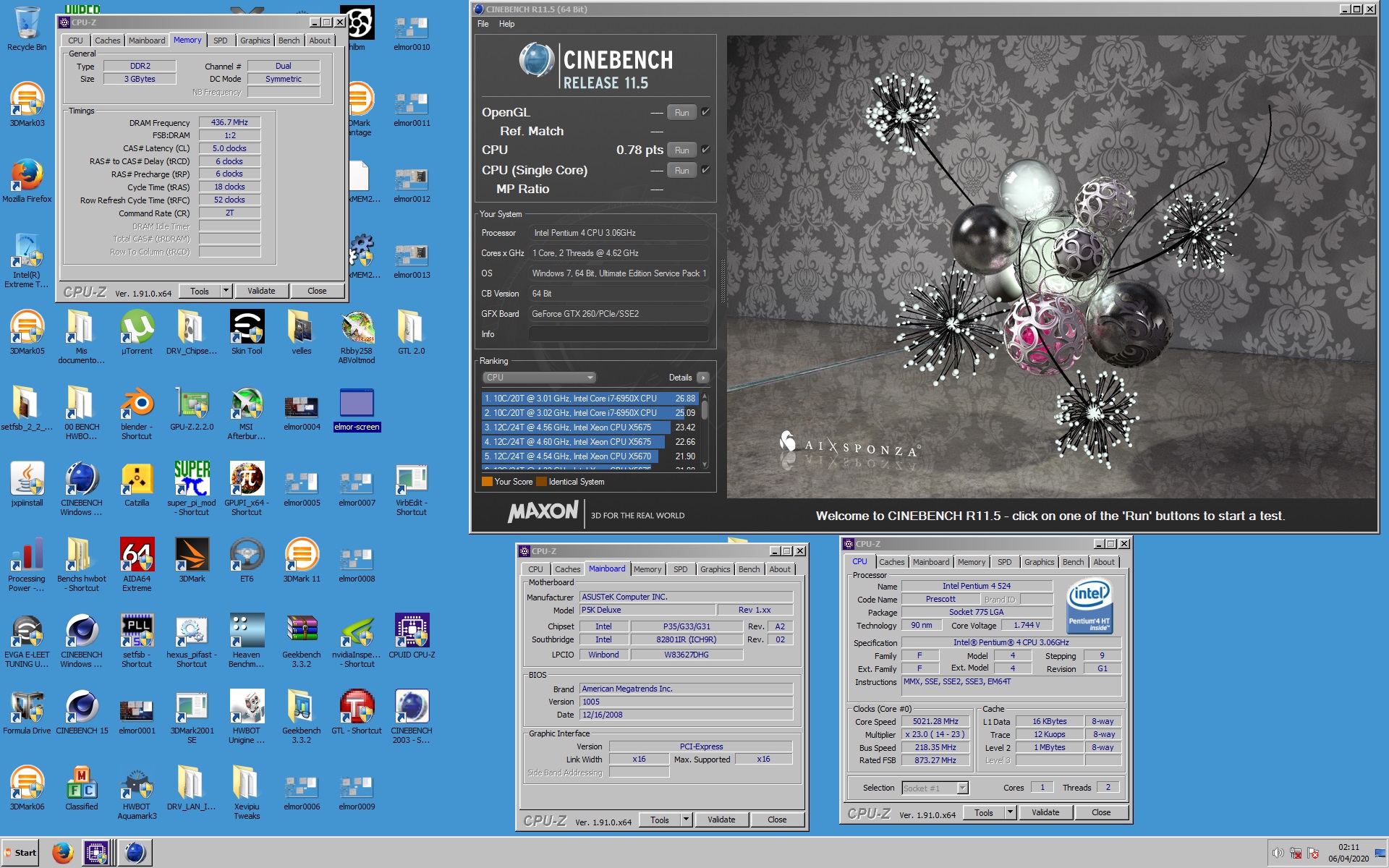
Task: Open the Ranking CPU dropdown in Cinebench
Action: pyautogui.click(x=539, y=378)
